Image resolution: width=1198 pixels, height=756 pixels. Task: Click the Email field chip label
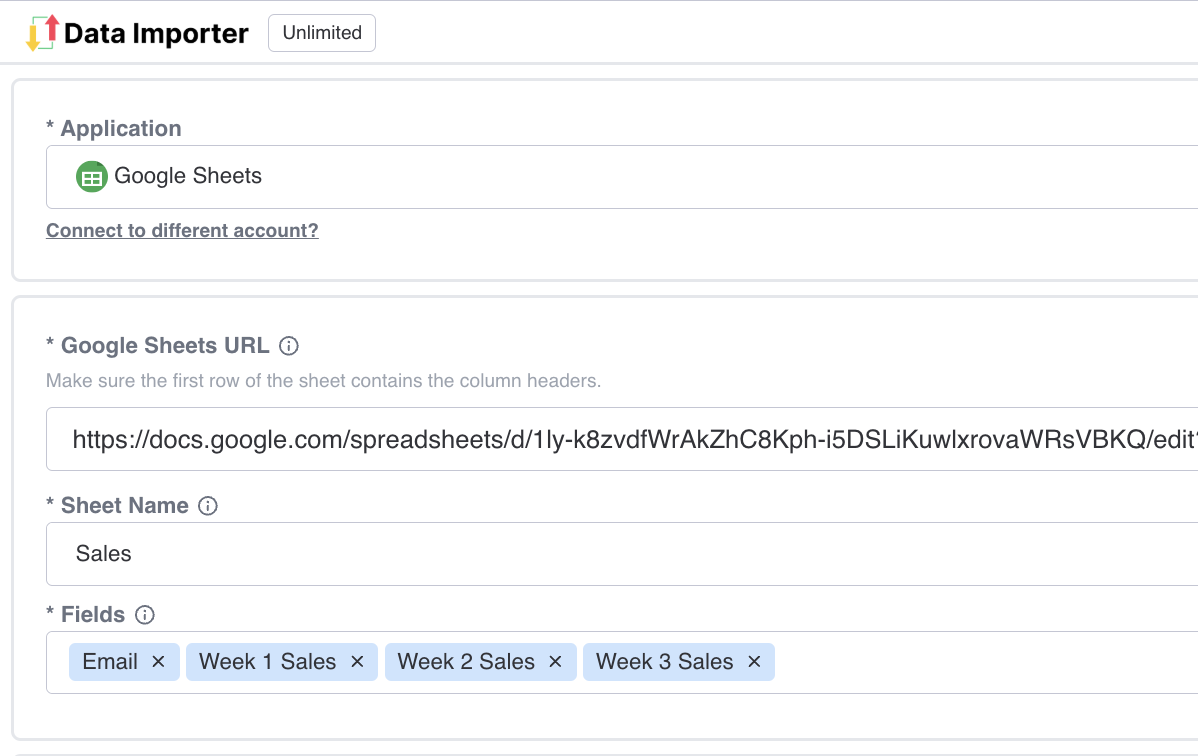[110, 661]
